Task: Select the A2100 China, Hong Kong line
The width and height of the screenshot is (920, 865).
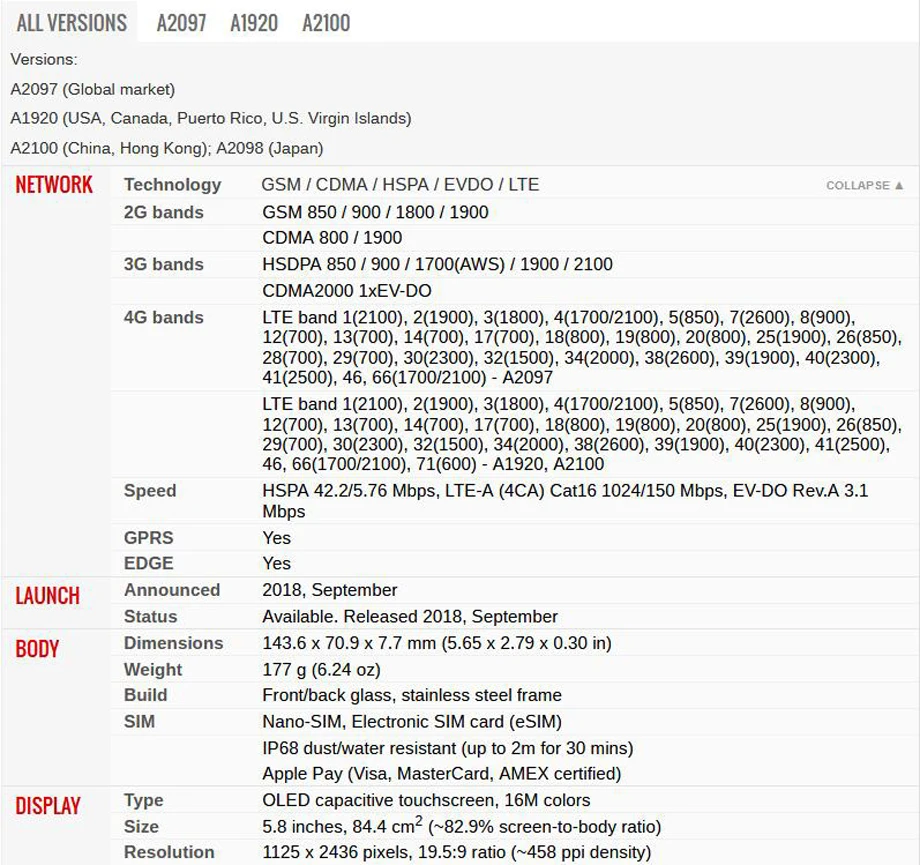Action: pyautogui.click(x=167, y=148)
